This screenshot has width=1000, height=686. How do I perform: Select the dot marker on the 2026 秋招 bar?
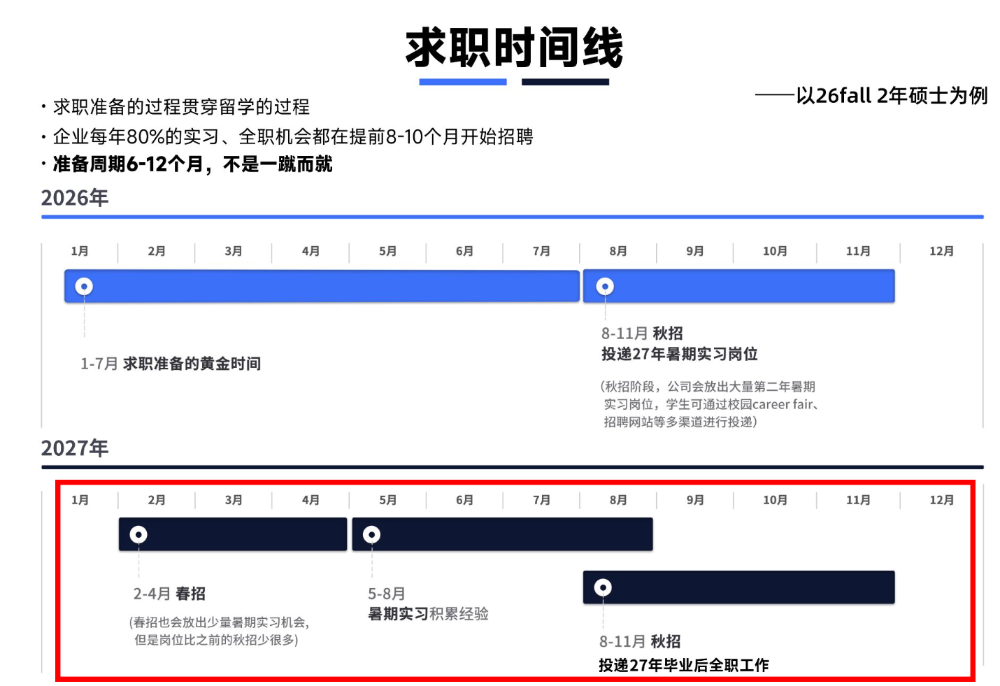604,286
